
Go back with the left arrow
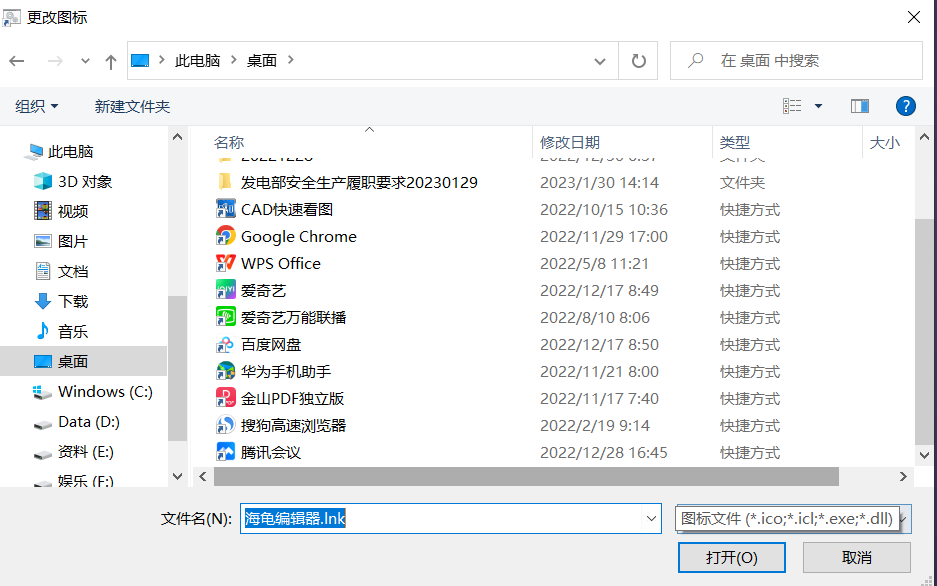pyautogui.click(x=17, y=61)
